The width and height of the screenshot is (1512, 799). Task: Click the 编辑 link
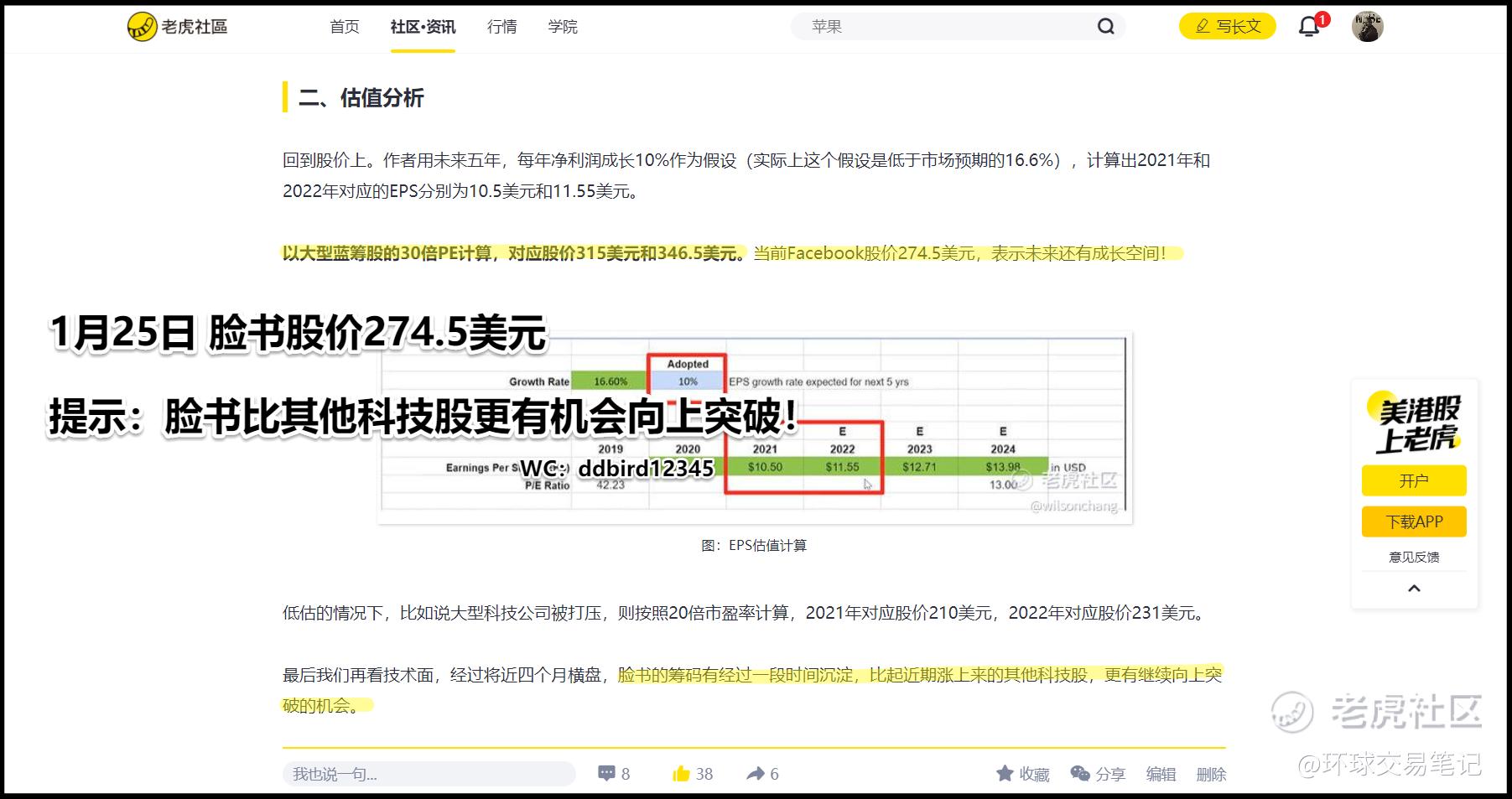pyautogui.click(x=1161, y=774)
